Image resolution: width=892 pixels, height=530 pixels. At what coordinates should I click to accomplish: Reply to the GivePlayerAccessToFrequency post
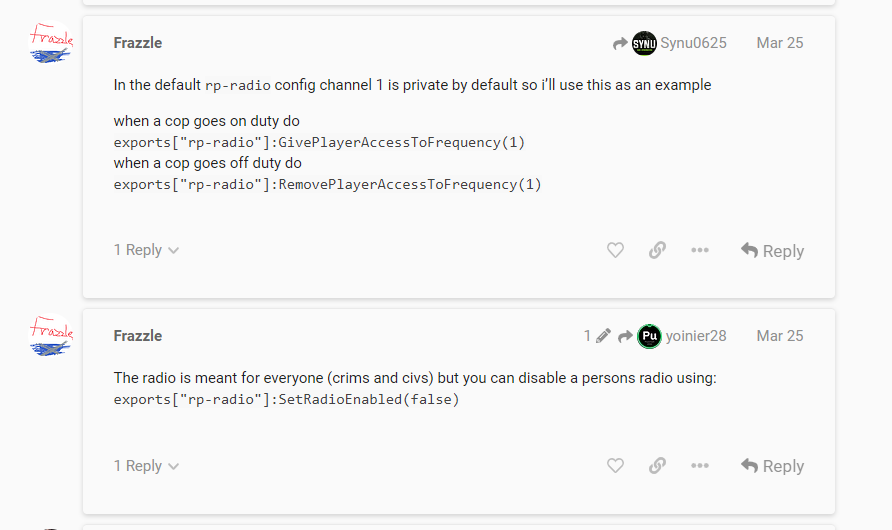click(x=772, y=251)
